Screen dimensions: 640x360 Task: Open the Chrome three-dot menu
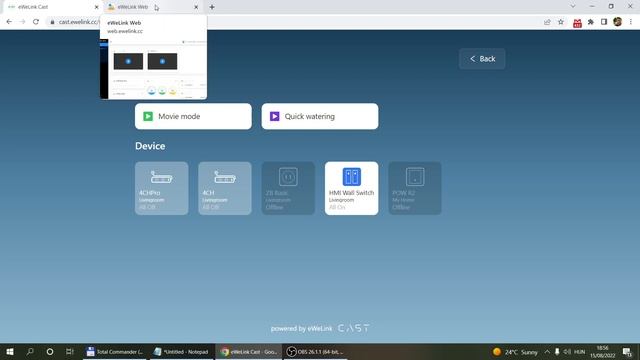click(x=631, y=22)
